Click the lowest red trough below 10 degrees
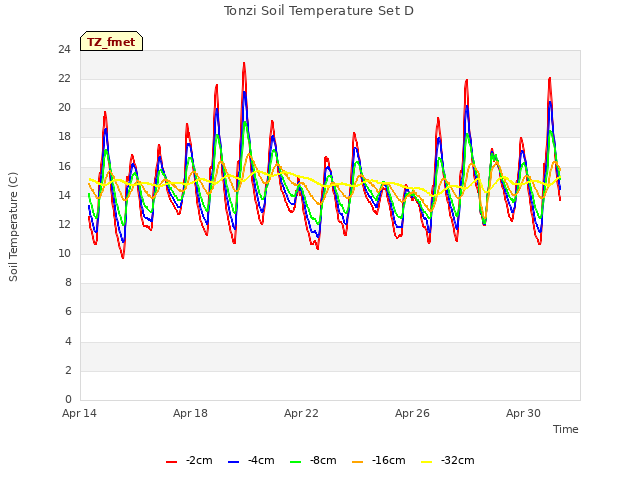This screenshot has height=480, width=640. tap(123, 258)
